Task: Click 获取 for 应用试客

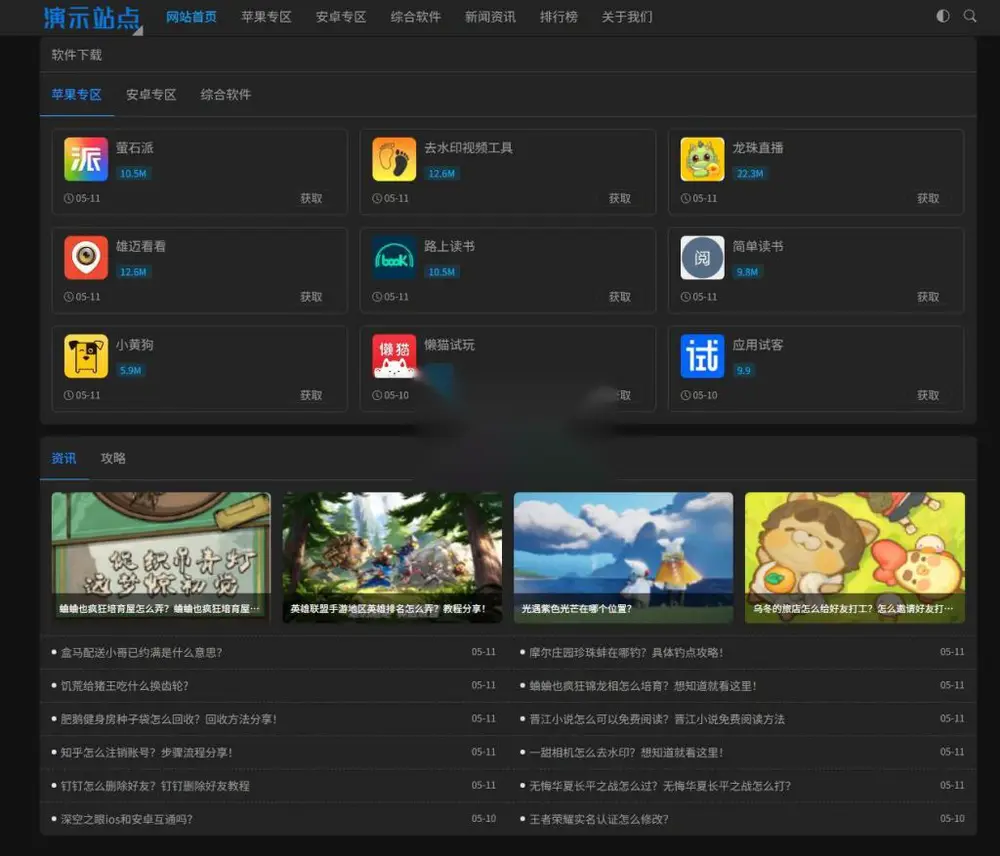Action: click(x=928, y=395)
